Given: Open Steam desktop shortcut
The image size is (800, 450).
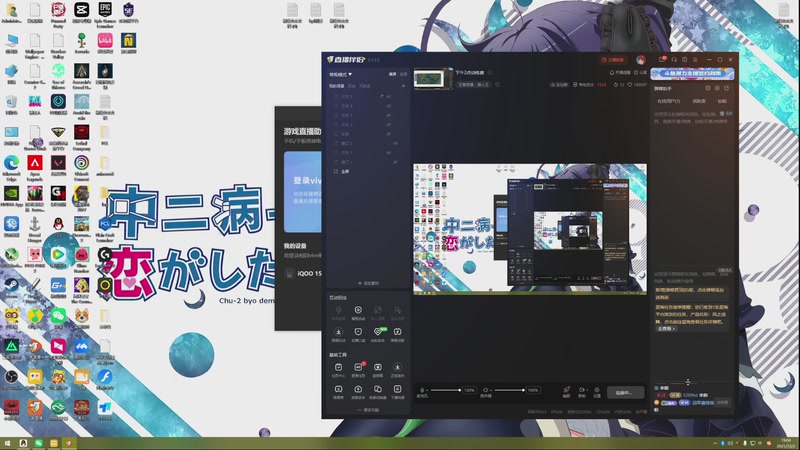Looking at the screenshot, I should [12, 287].
